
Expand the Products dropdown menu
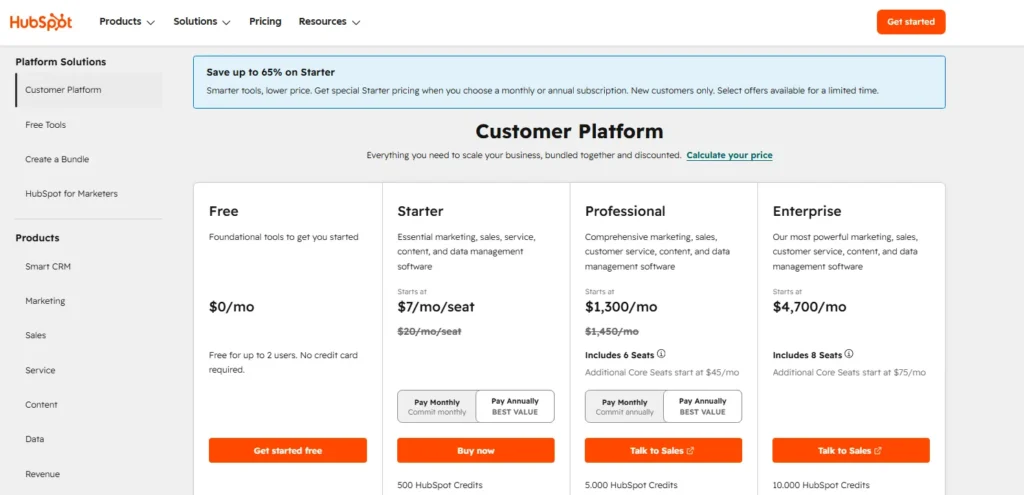click(127, 22)
